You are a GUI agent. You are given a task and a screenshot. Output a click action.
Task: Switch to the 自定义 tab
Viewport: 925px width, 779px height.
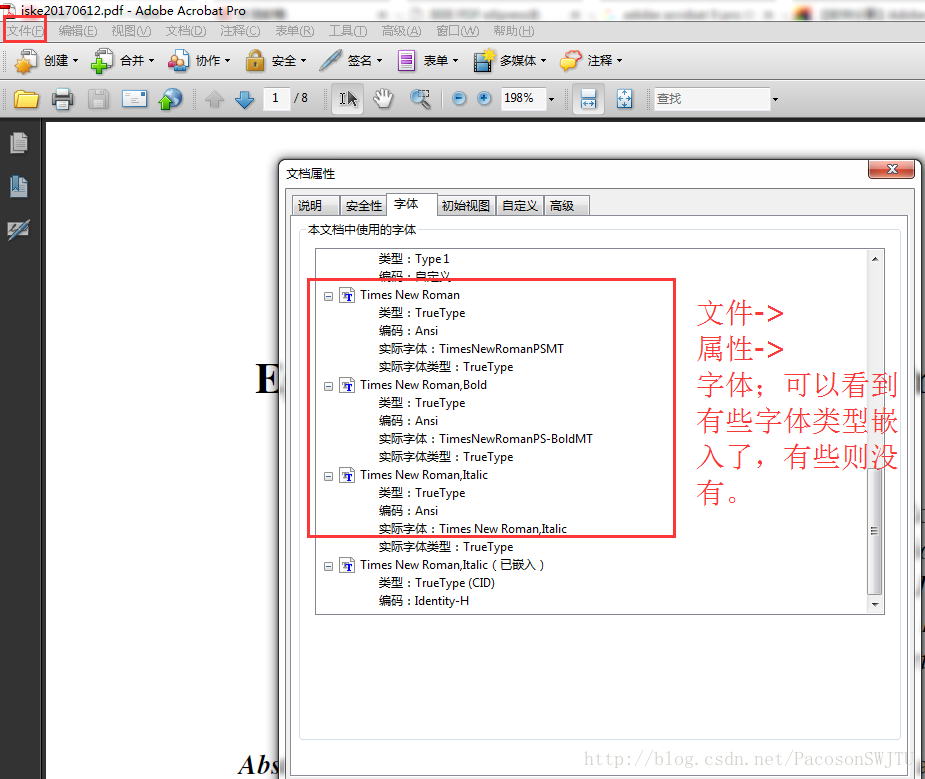520,206
